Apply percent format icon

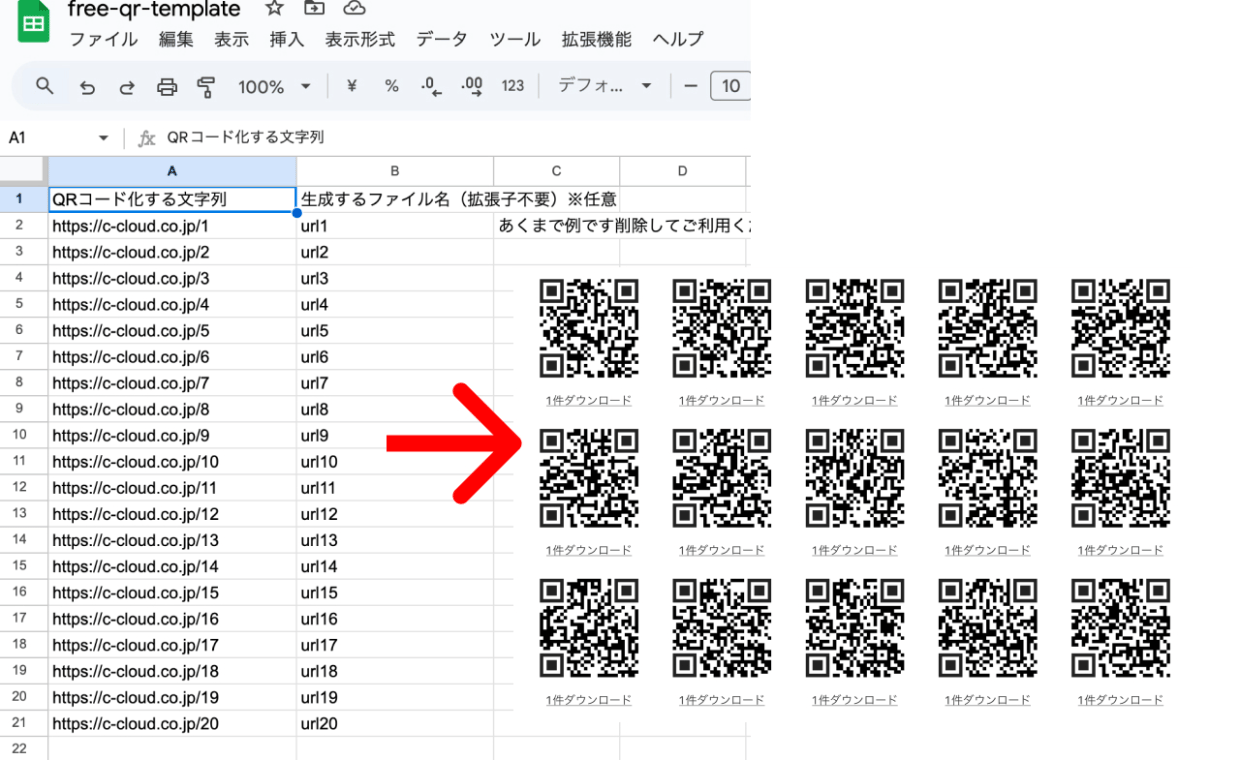(391, 86)
